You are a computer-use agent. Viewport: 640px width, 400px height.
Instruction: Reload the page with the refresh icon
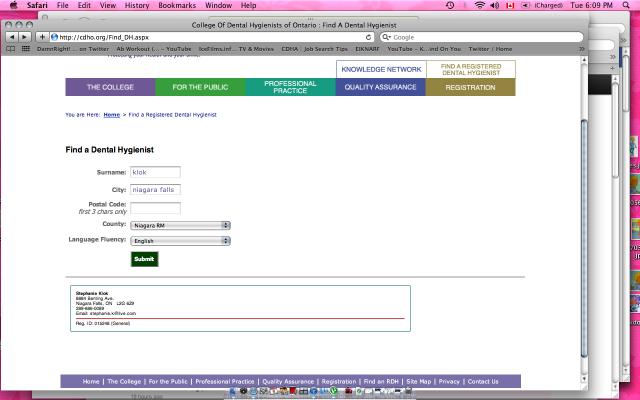[368, 37]
